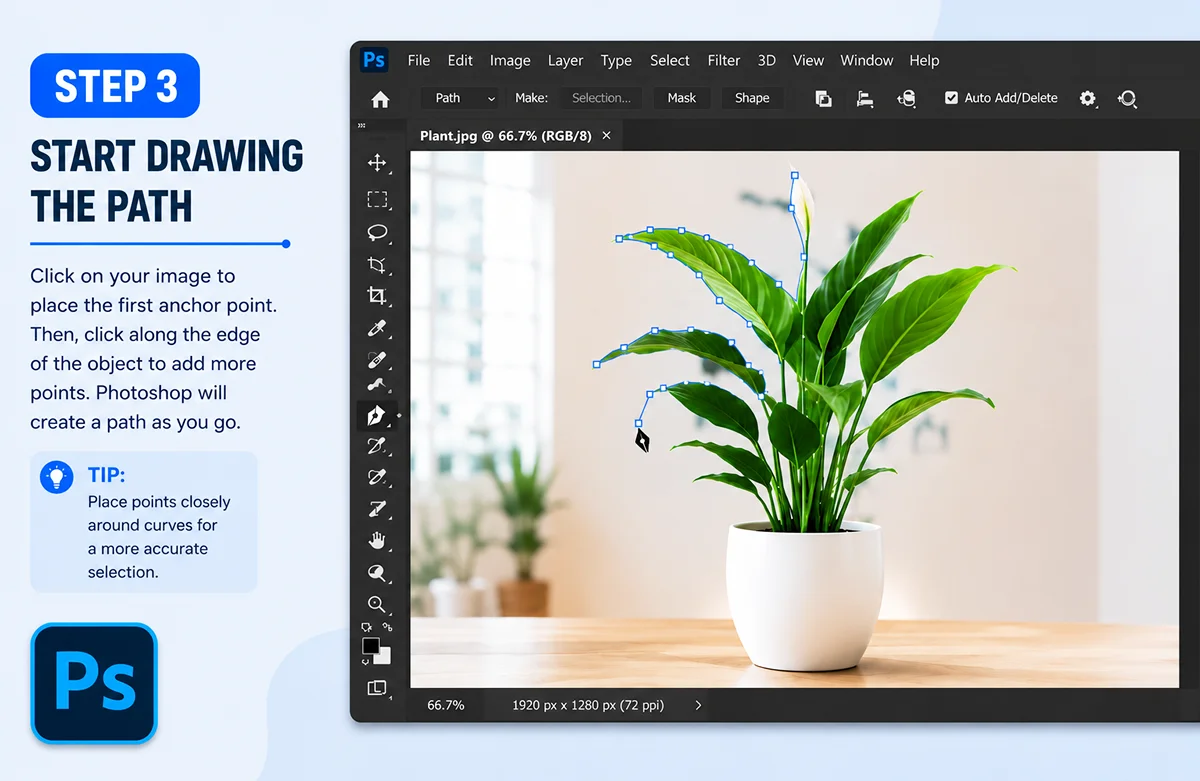This screenshot has width=1200, height=781.
Task: Open the Path alignment icon
Action: [865, 98]
